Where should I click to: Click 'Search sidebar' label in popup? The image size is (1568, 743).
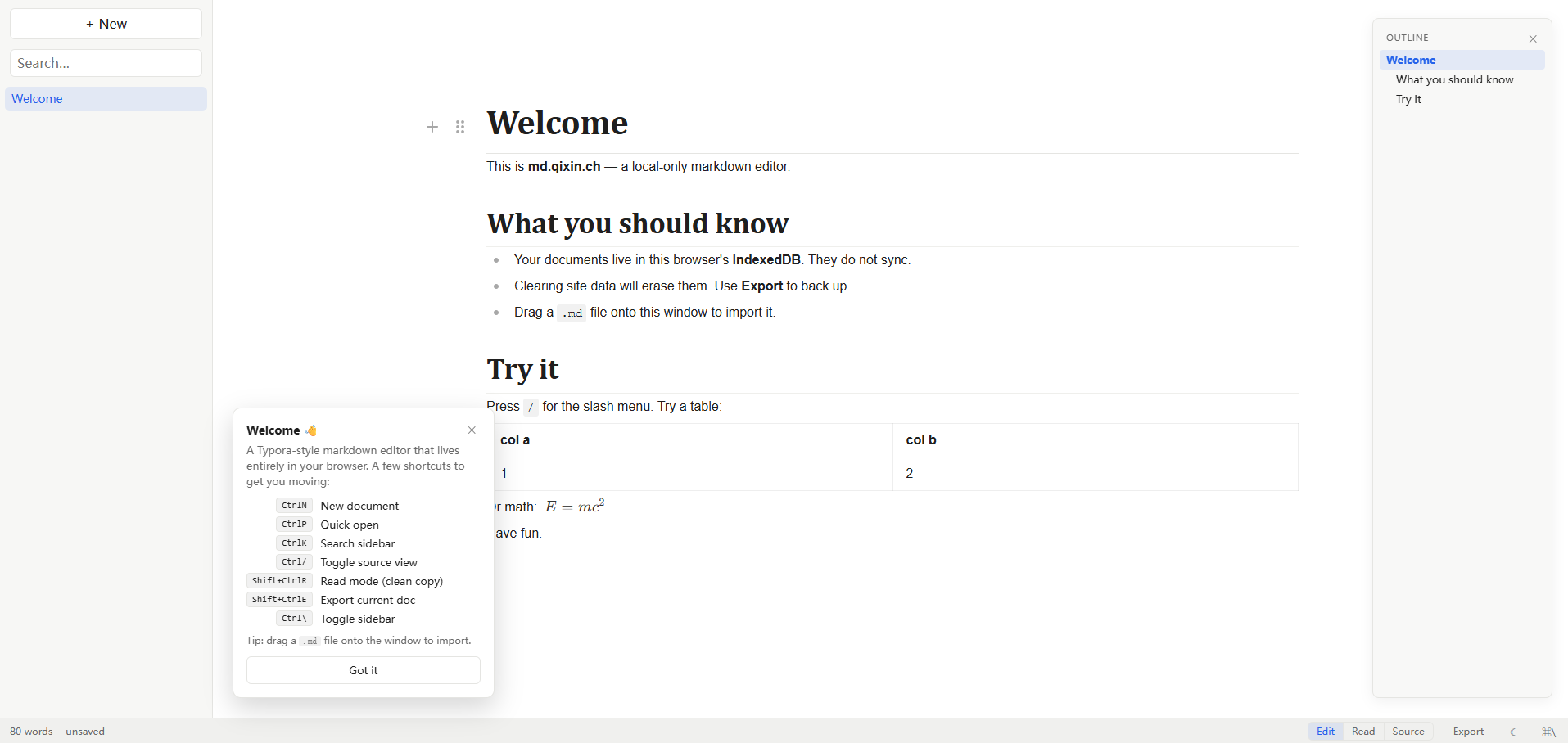[x=358, y=543]
